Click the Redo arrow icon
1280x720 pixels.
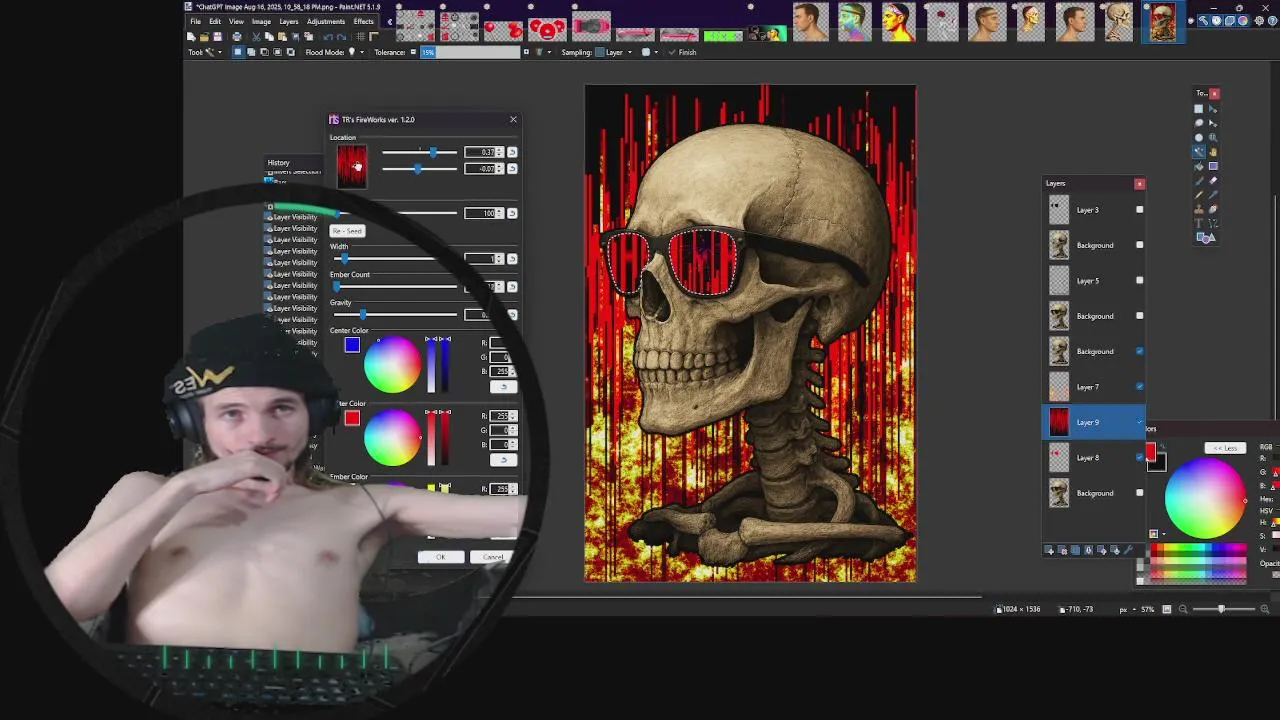point(341,37)
